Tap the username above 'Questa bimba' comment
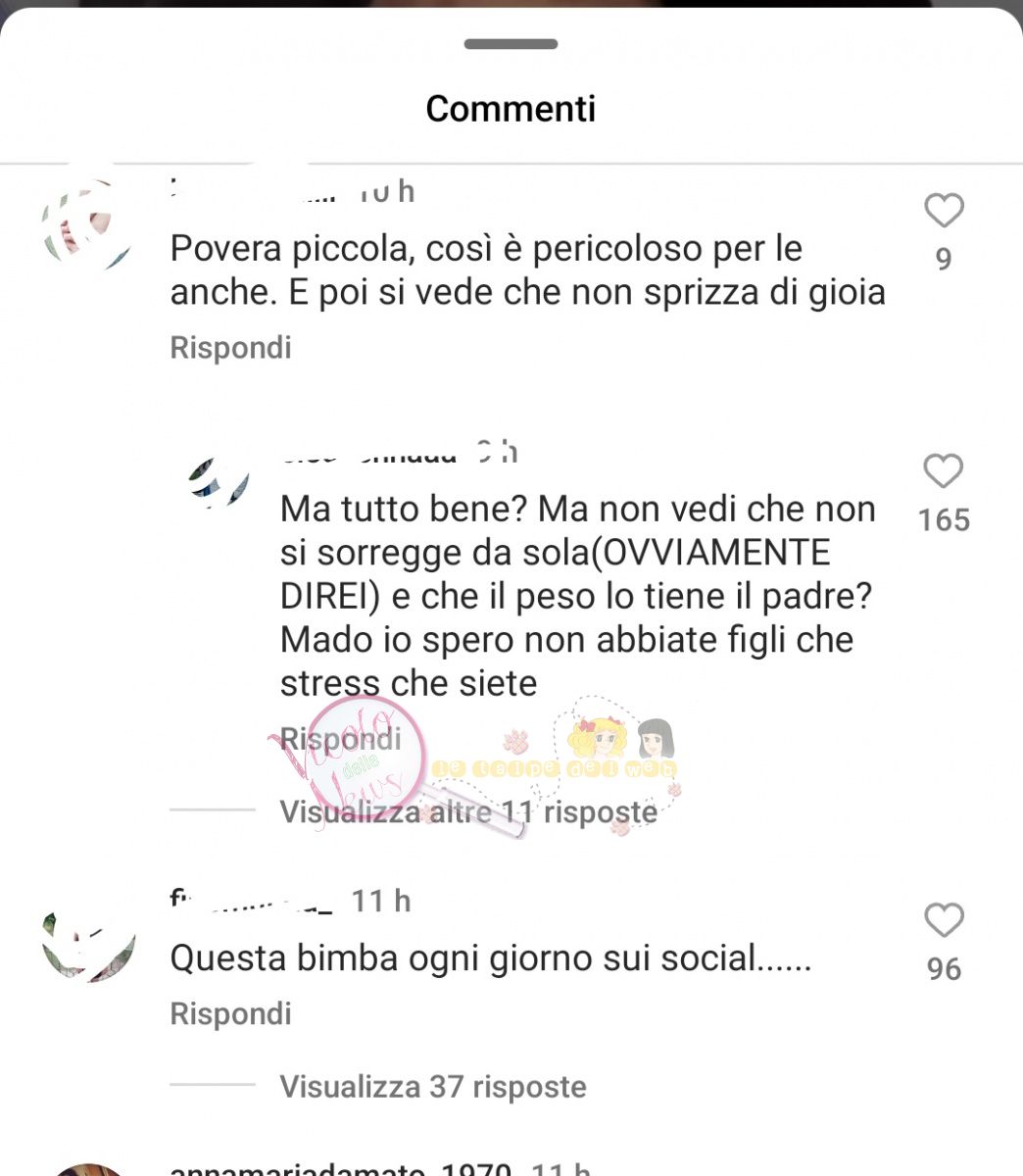Viewport: 1023px width, 1176px height. [252, 901]
